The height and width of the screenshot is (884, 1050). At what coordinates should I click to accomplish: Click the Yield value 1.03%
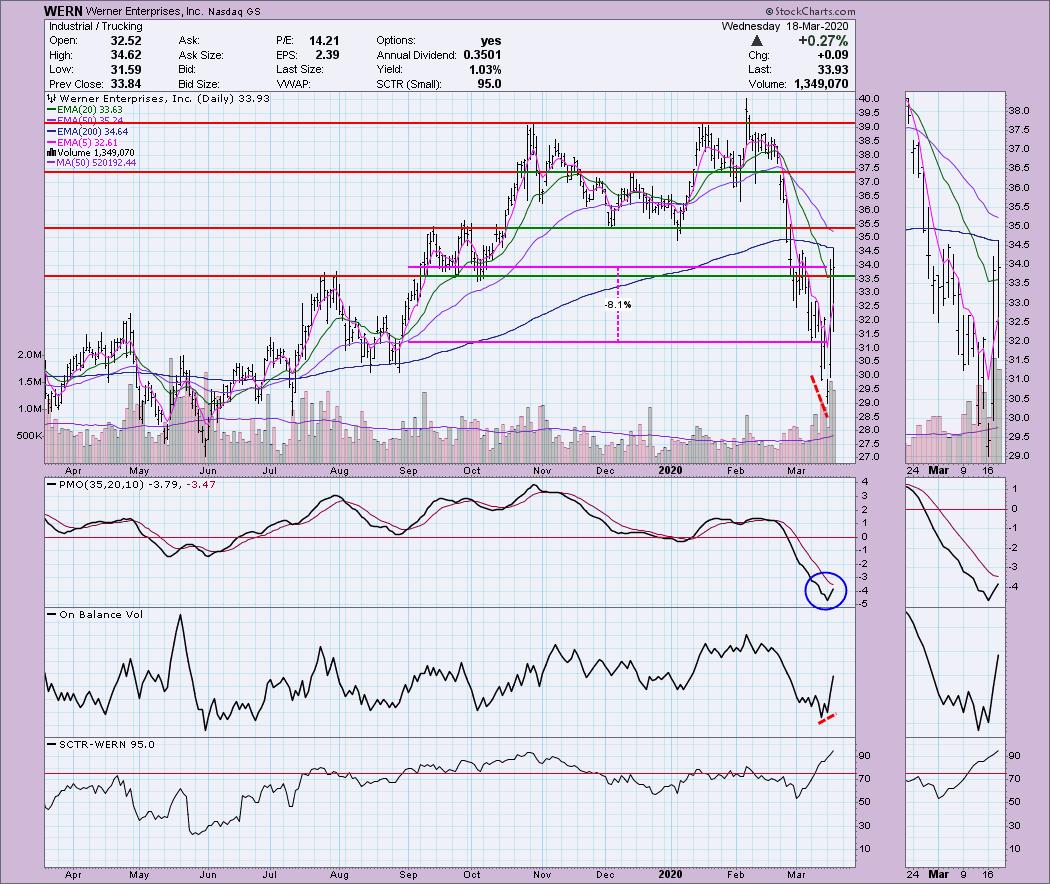[x=485, y=70]
